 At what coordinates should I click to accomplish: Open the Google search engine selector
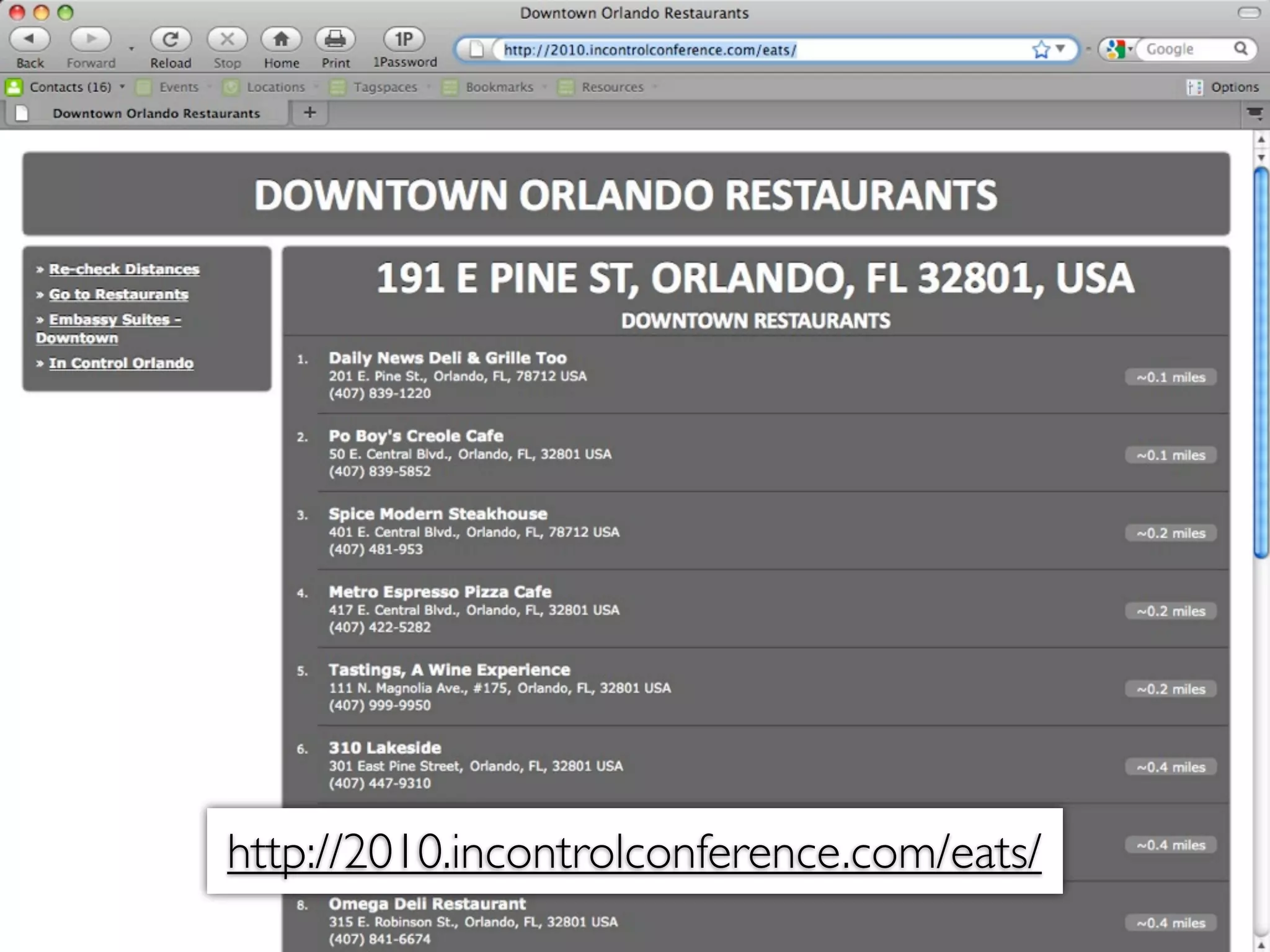tap(1118, 49)
